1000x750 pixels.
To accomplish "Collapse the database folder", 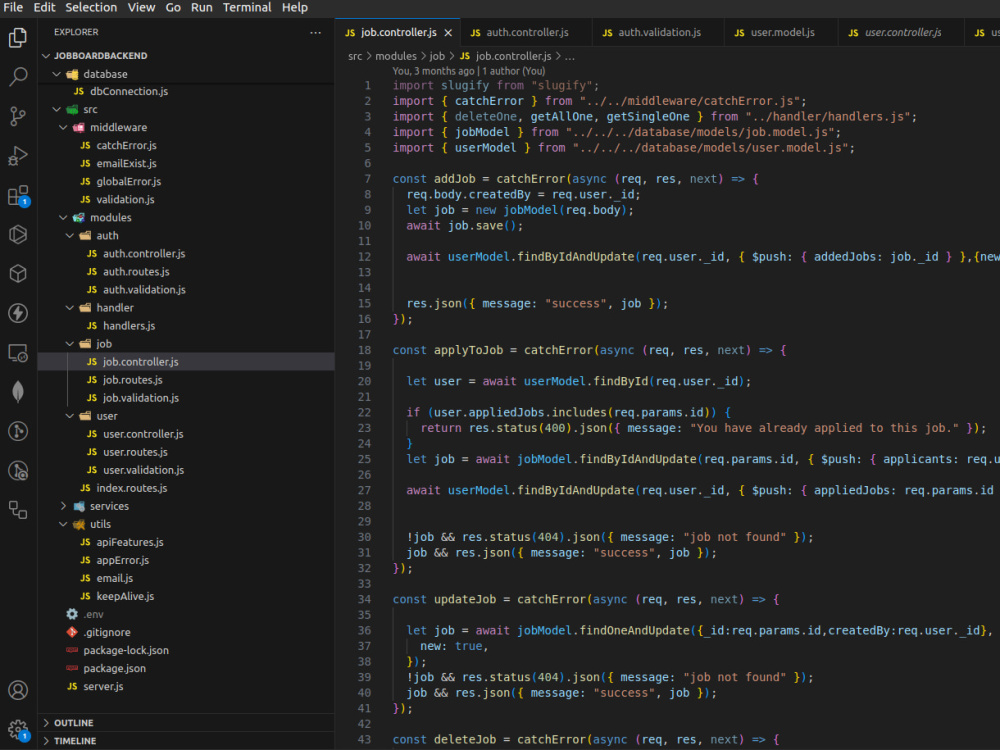I will click(57, 74).
